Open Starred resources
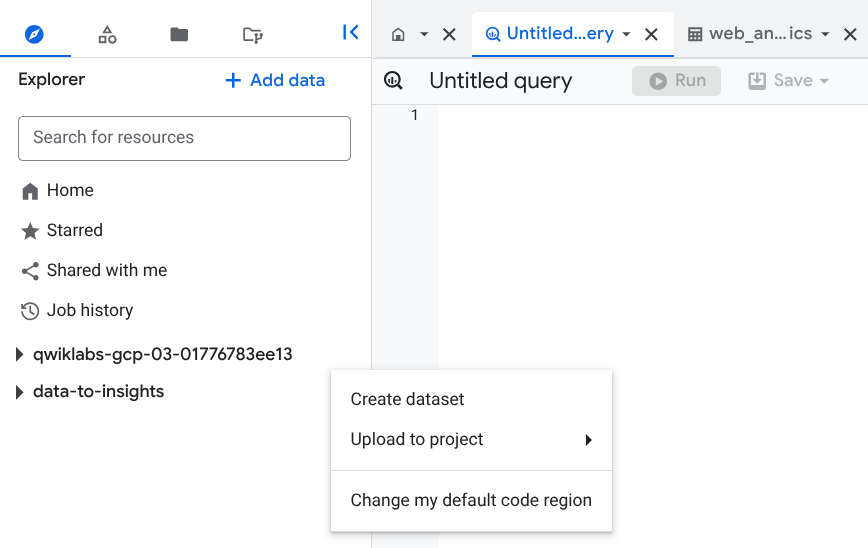Image resolution: width=868 pixels, height=548 pixels. [74, 230]
